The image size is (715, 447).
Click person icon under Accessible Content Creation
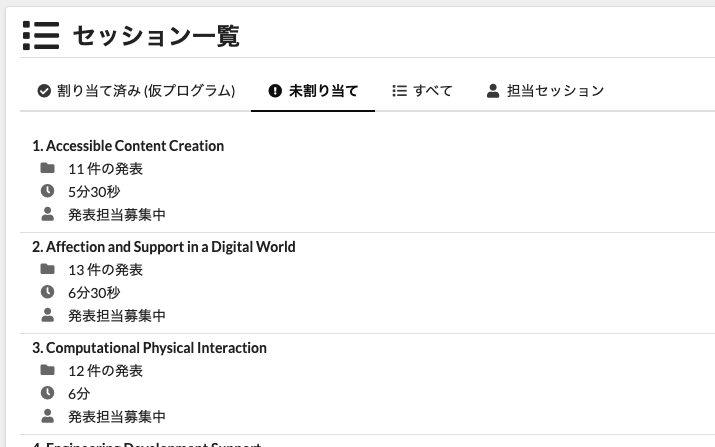tap(47, 213)
